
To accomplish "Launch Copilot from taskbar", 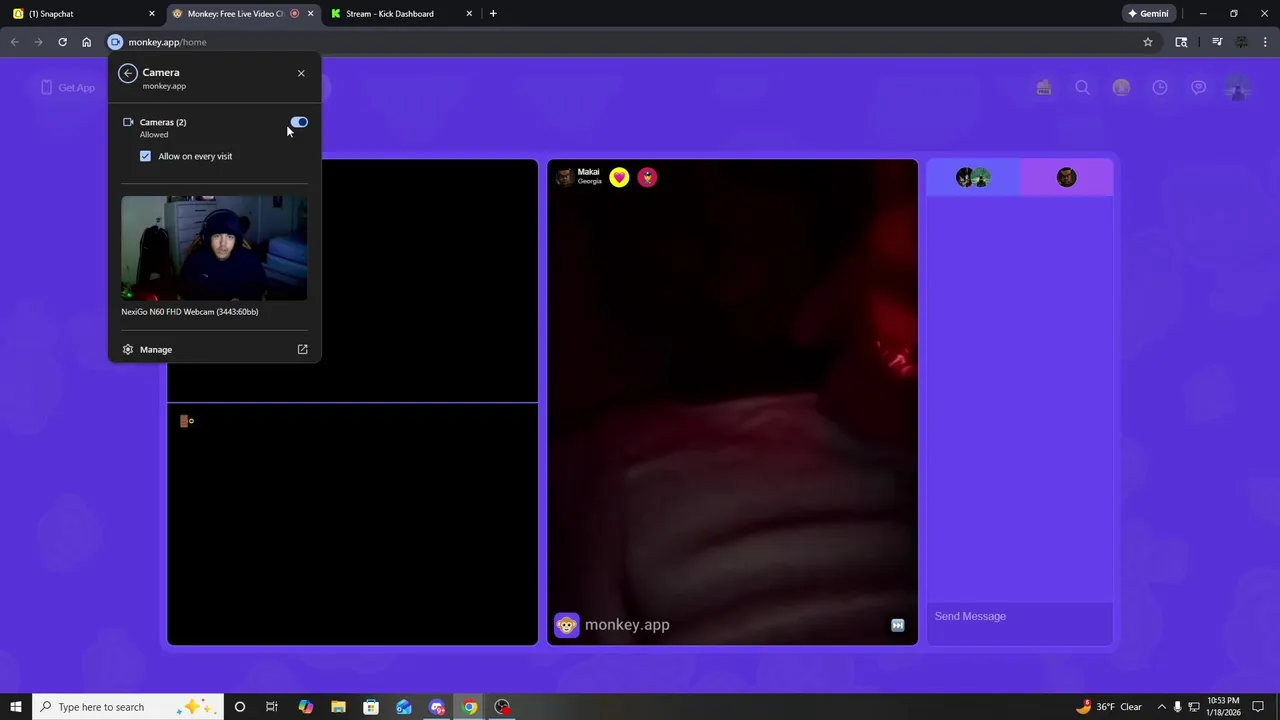I will (305, 707).
